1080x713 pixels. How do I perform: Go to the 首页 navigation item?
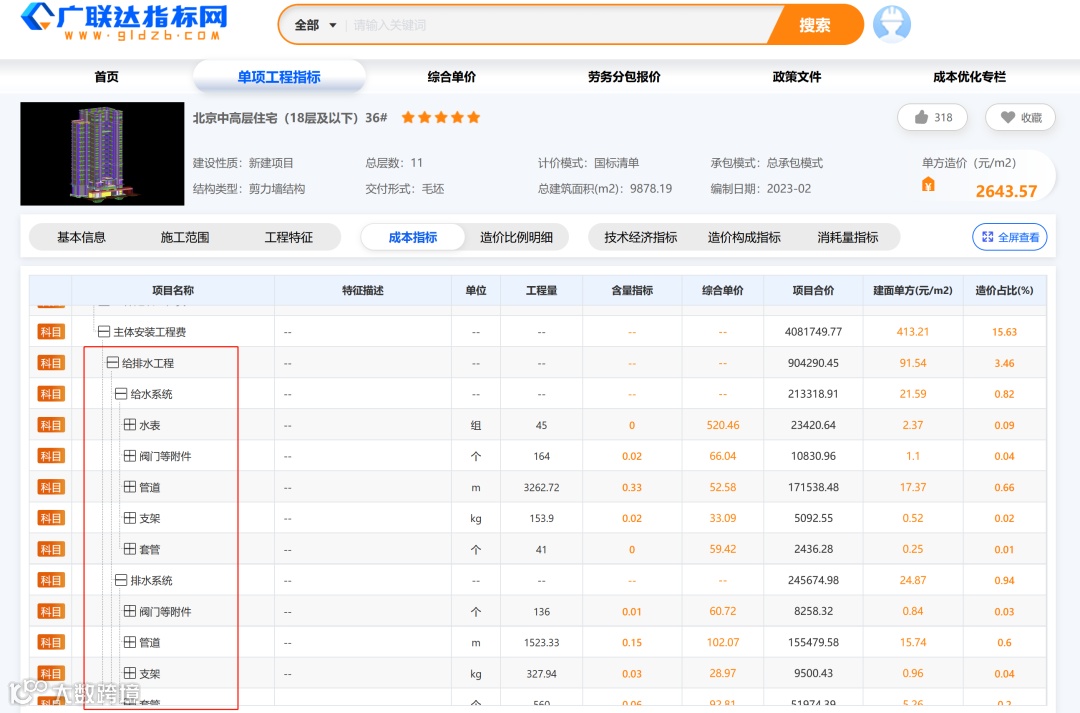pos(106,76)
